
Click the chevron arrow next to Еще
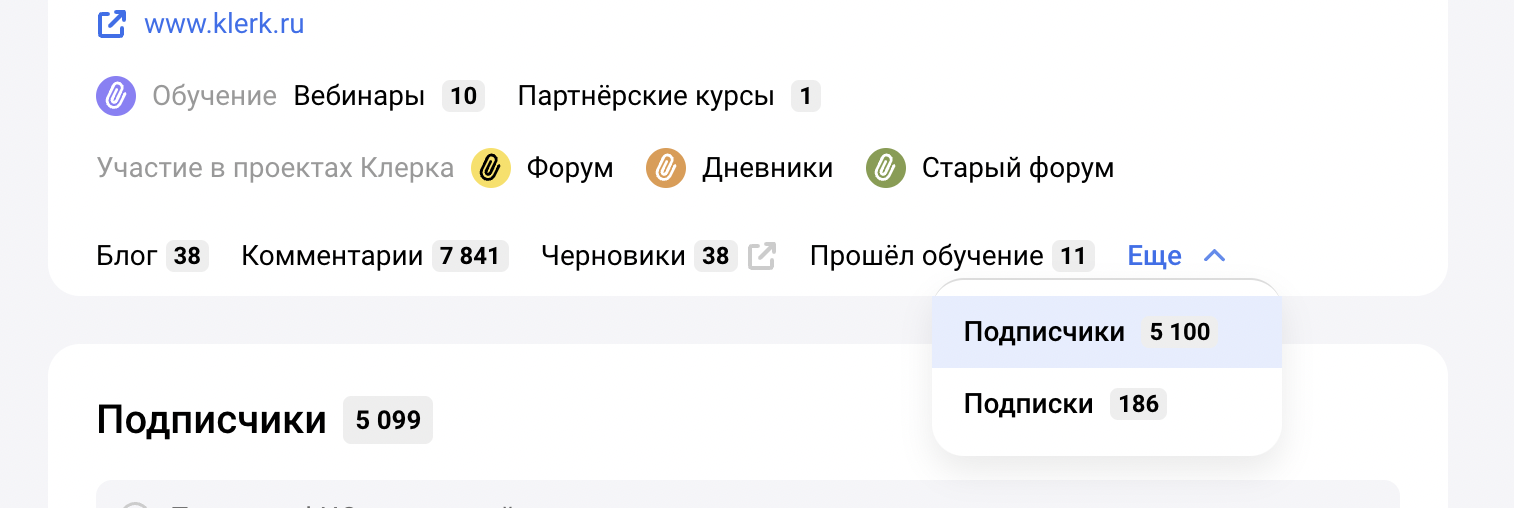tap(1214, 256)
